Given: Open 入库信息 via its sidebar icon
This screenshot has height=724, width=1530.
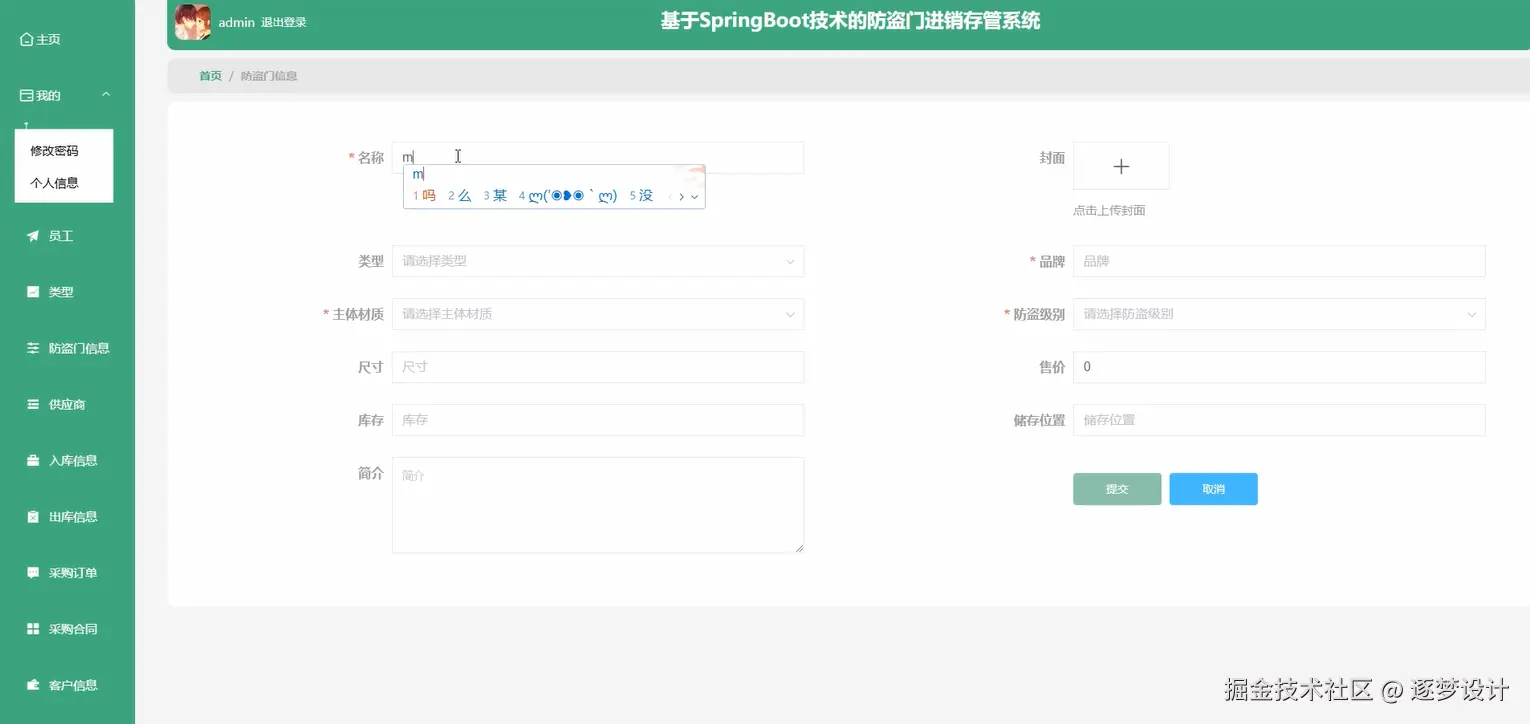Looking at the screenshot, I should (31, 460).
